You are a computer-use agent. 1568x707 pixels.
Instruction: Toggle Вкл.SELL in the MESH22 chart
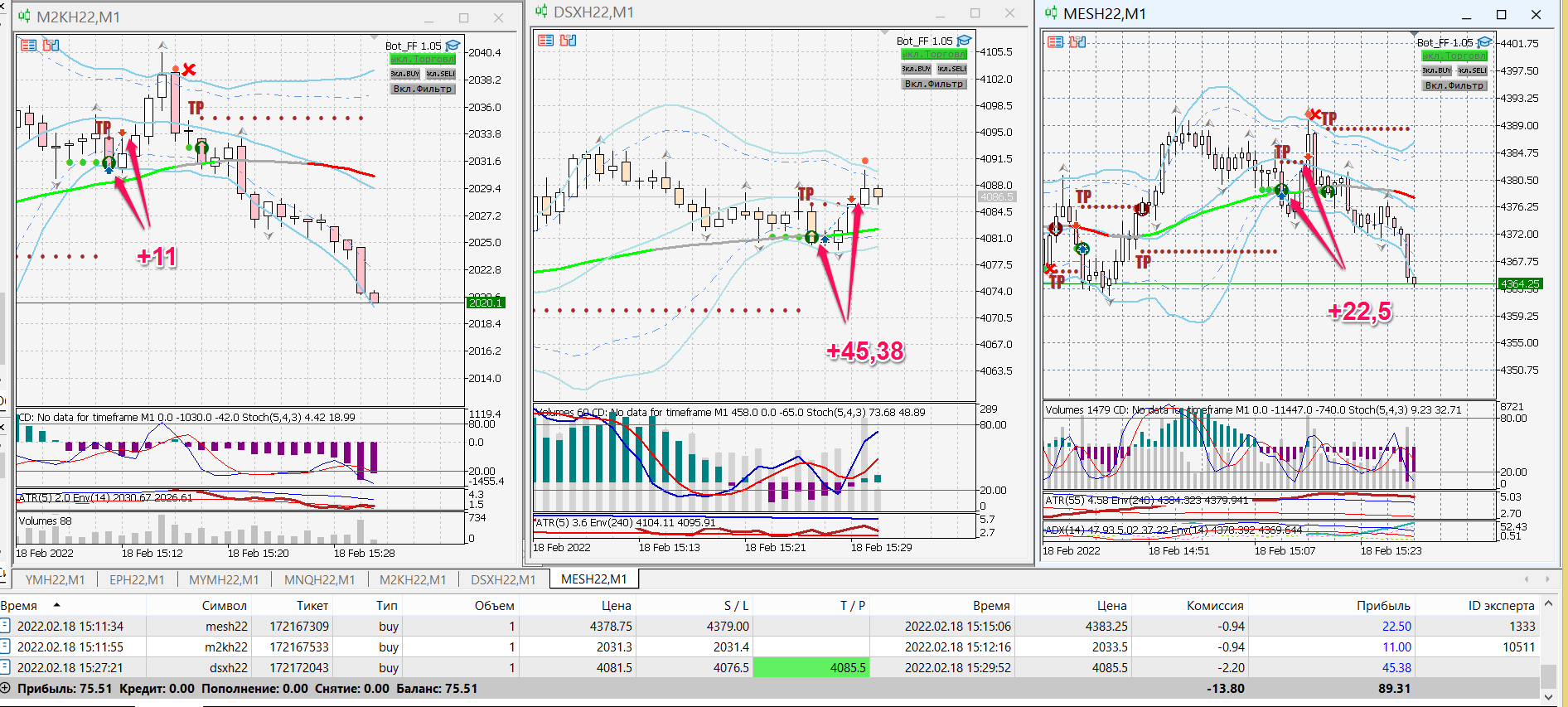1472,70
